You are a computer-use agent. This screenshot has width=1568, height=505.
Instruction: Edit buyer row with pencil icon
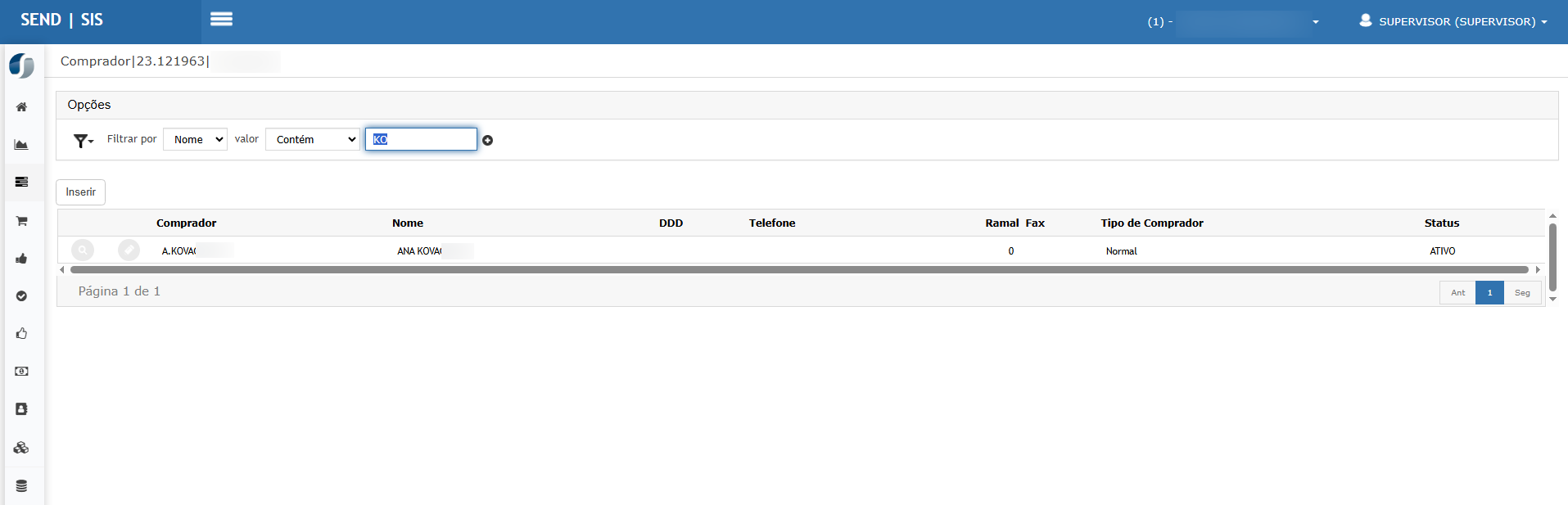click(129, 250)
